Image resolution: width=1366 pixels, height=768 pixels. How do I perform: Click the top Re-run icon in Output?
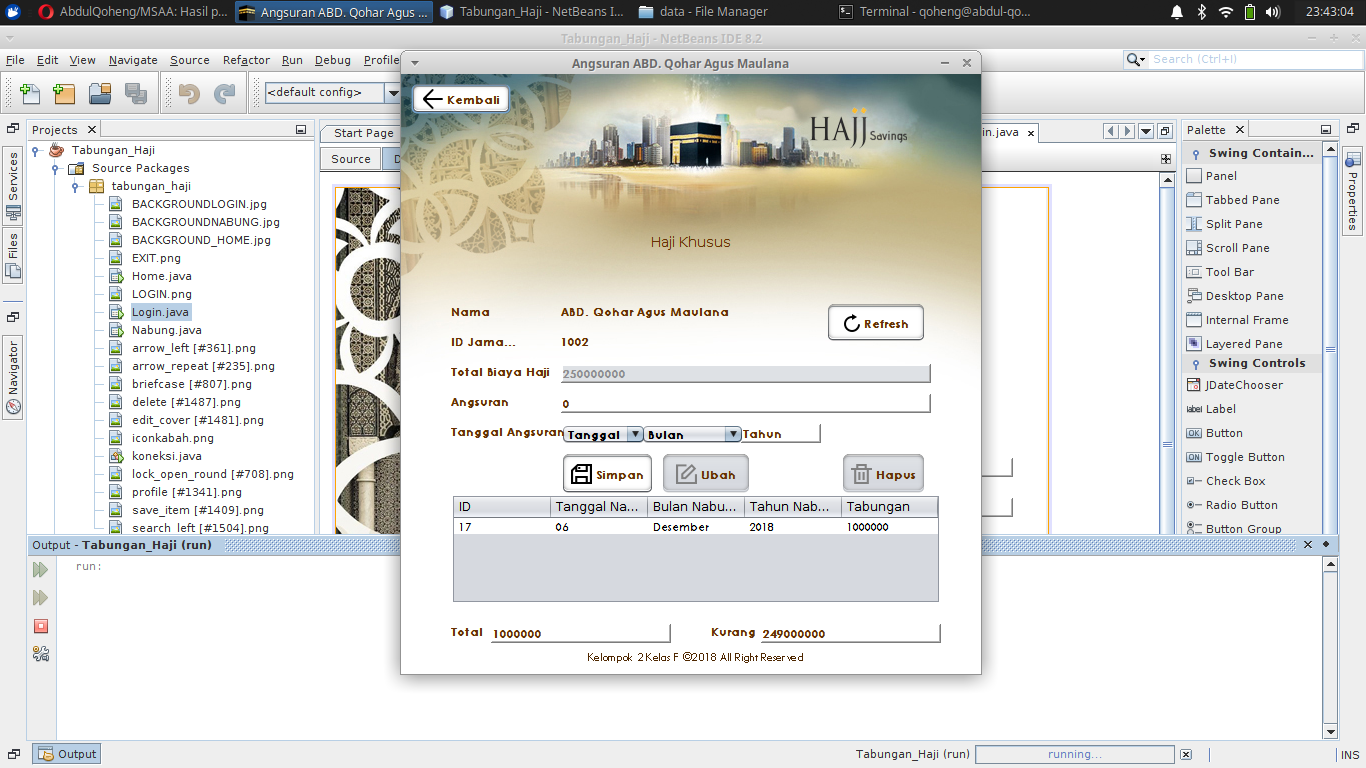tap(41, 569)
